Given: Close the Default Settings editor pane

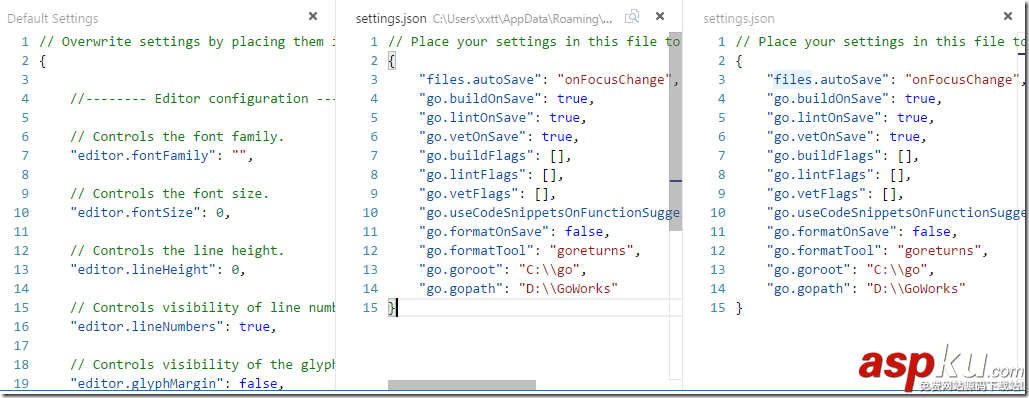Looking at the screenshot, I should tap(313, 16).
